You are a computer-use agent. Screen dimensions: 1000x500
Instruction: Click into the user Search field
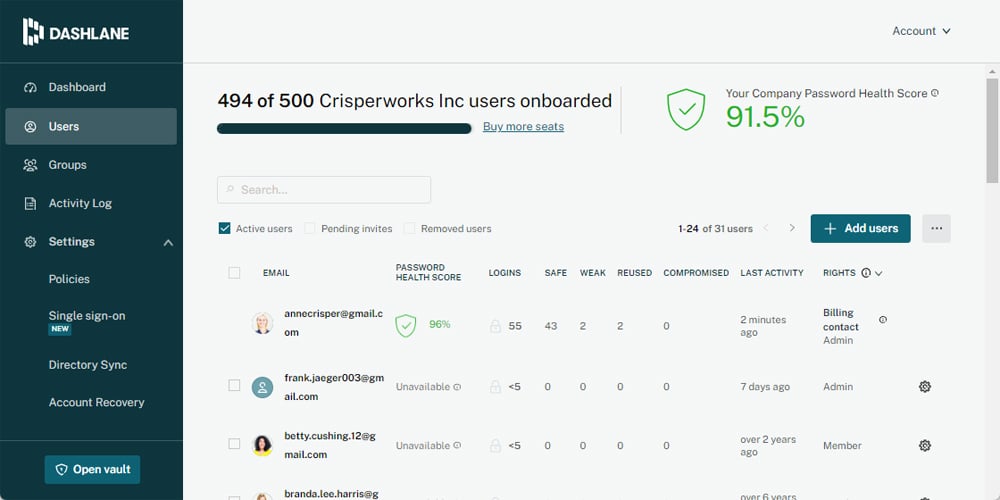[x=324, y=190]
